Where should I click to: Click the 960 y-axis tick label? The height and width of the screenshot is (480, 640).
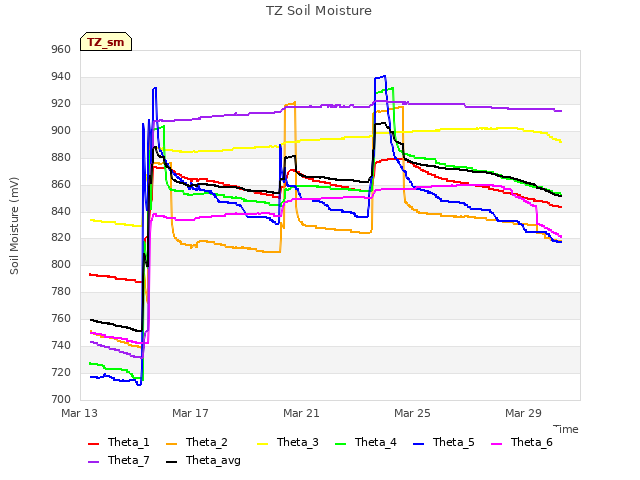[x=61, y=50]
